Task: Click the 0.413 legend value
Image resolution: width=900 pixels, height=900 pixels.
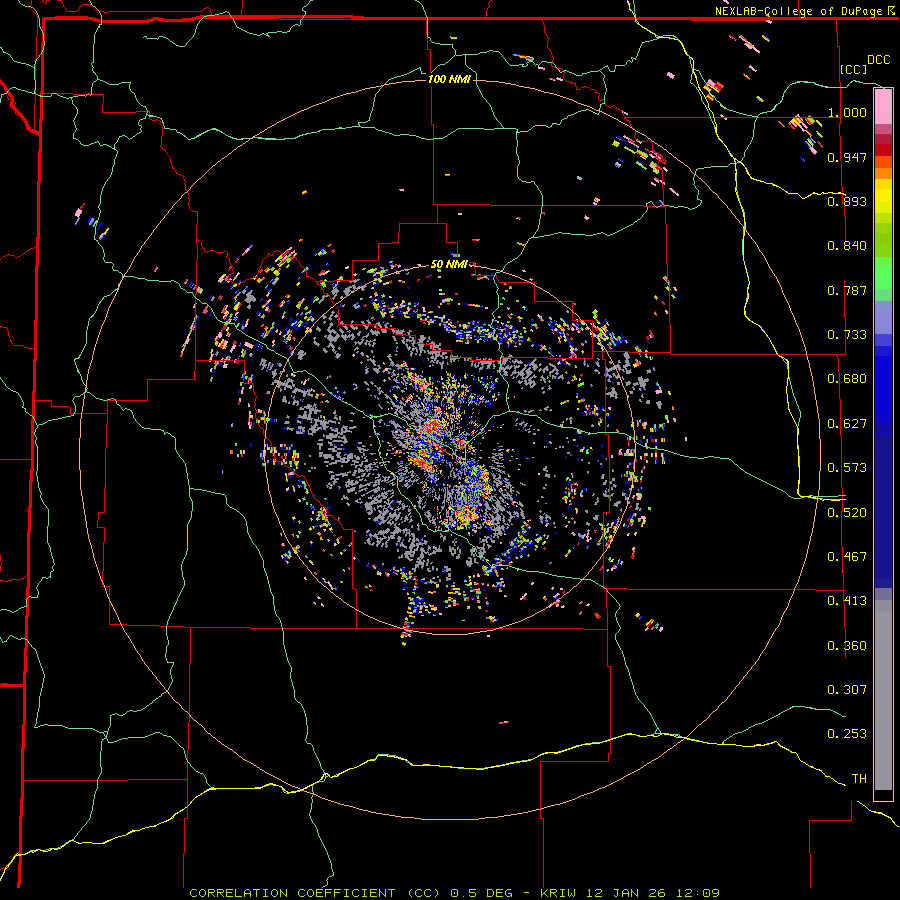Action: click(847, 601)
